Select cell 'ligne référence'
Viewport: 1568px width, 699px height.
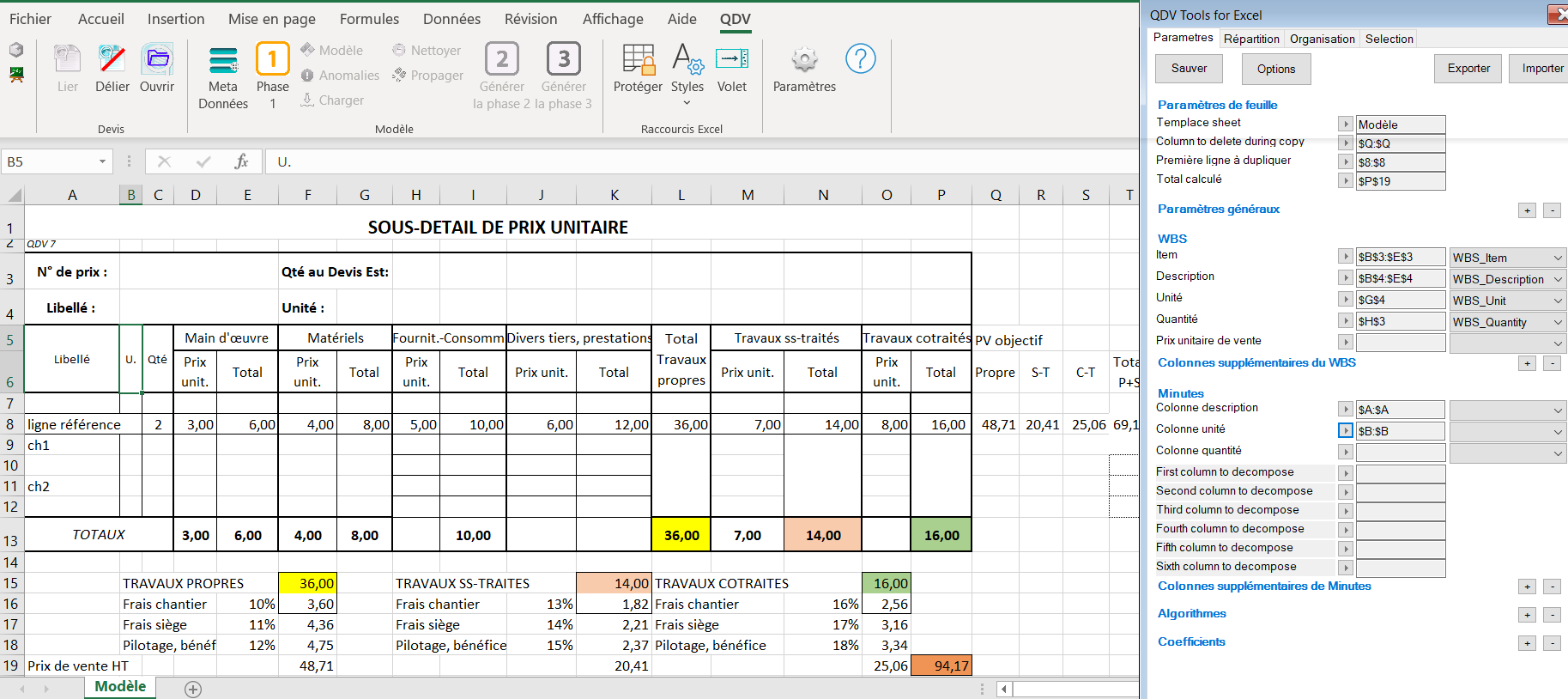coord(72,424)
